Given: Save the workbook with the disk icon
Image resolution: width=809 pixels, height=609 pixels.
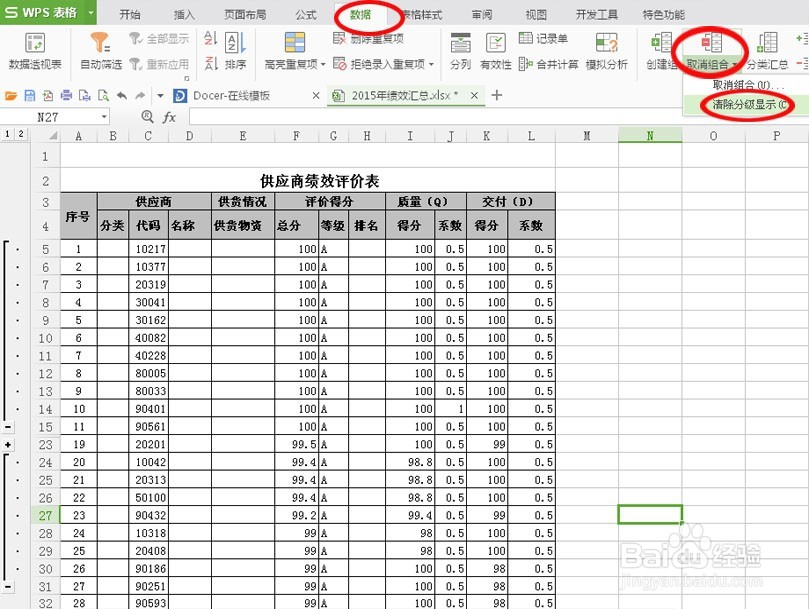Looking at the screenshot, I should pos(29,96).
